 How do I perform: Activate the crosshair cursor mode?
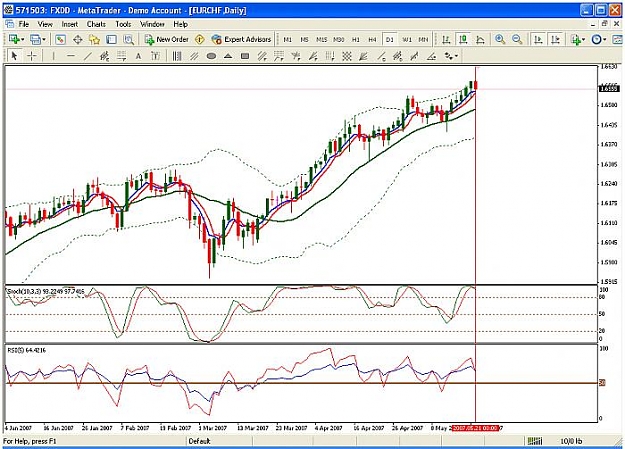pyautogui.click(x=31, y=56)
